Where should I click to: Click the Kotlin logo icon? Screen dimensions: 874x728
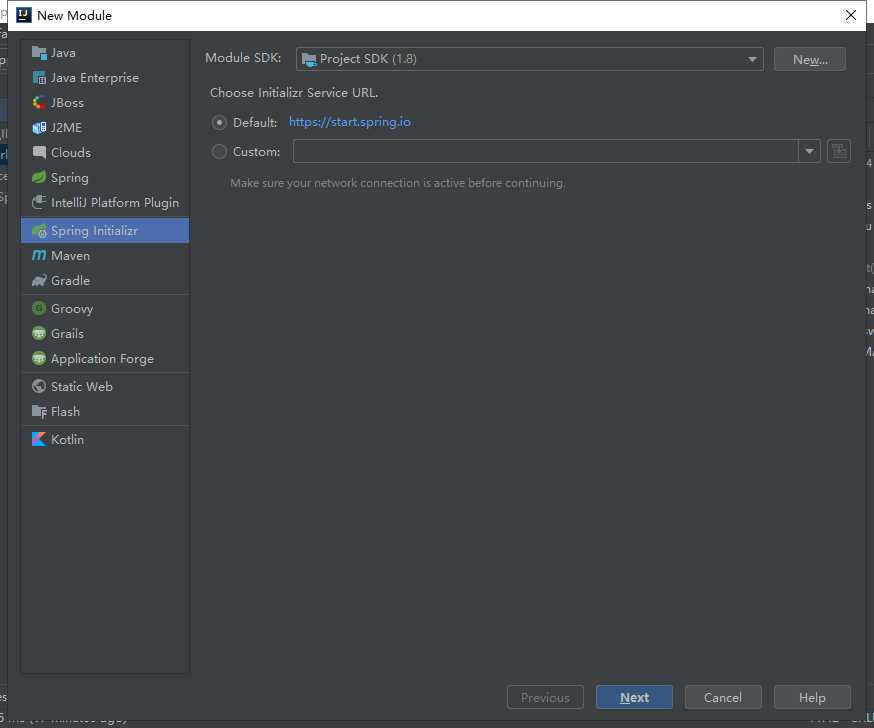pos(39,439)
